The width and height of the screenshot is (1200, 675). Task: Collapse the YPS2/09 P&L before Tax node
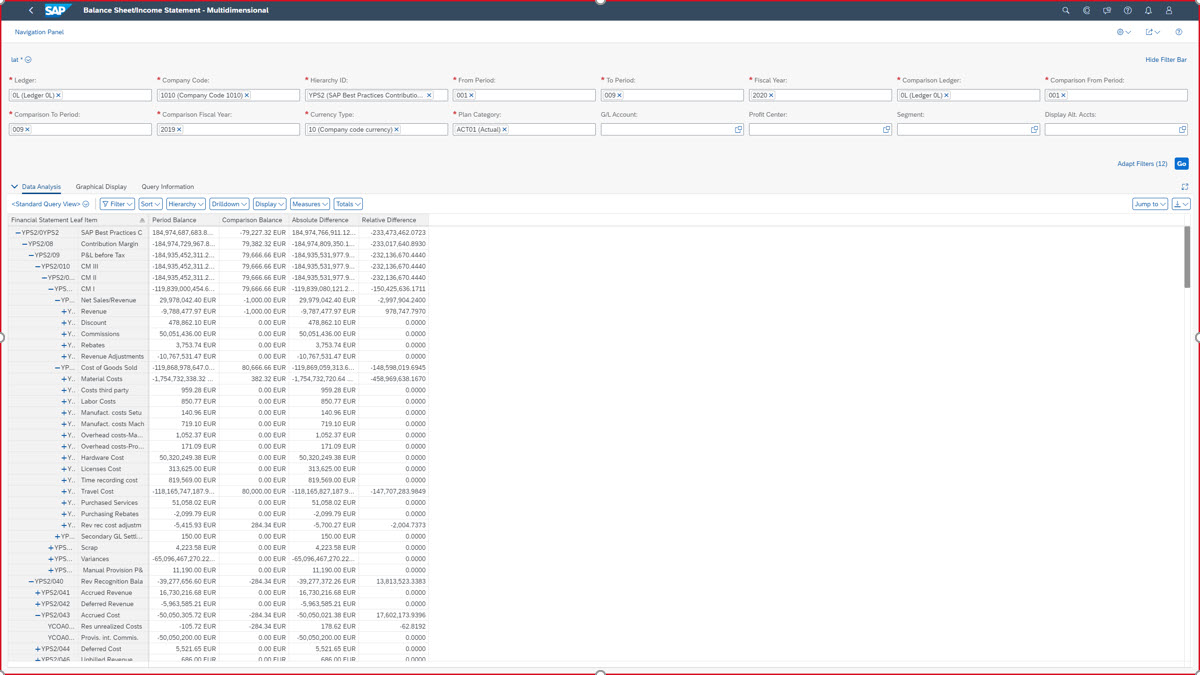click(31, 255)
